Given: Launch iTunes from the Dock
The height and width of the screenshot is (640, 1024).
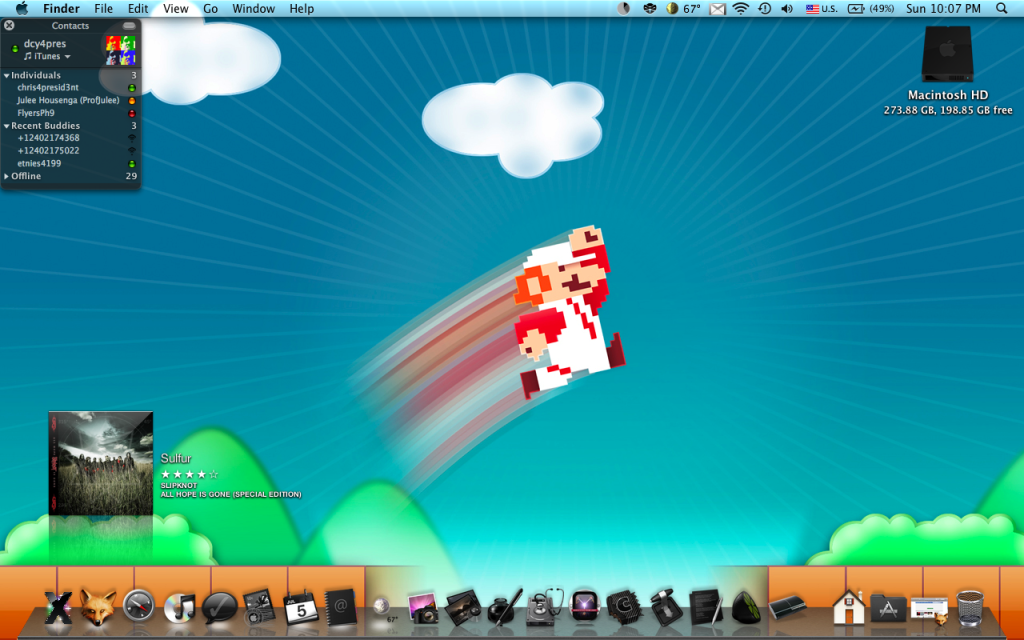Looking at the screenshot, I should [179, 607].
